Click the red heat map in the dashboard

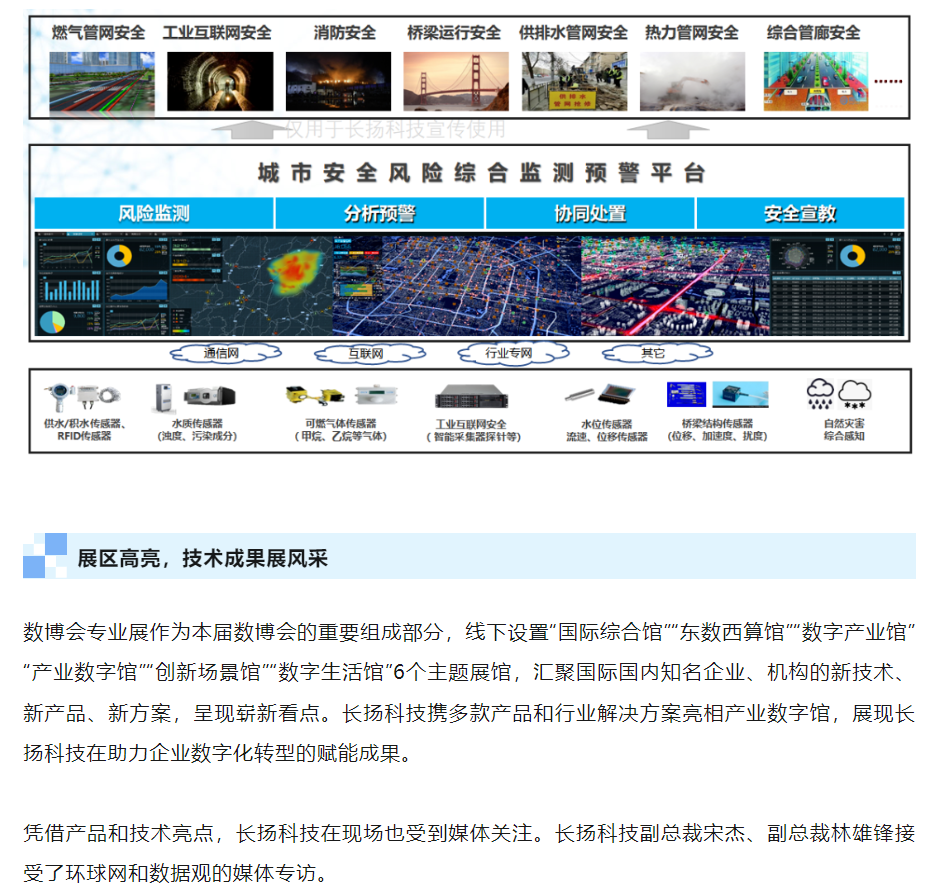(x=295, y=271)
